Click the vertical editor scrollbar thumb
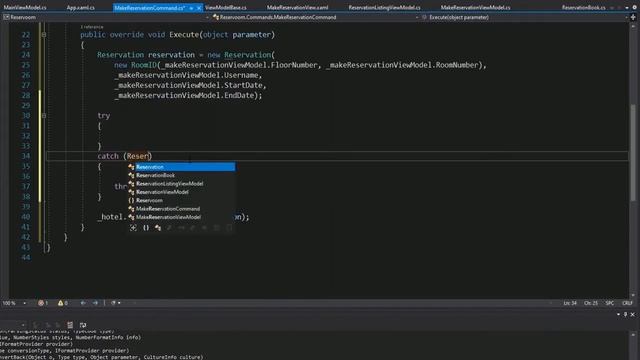 click(x=633, y=153)
